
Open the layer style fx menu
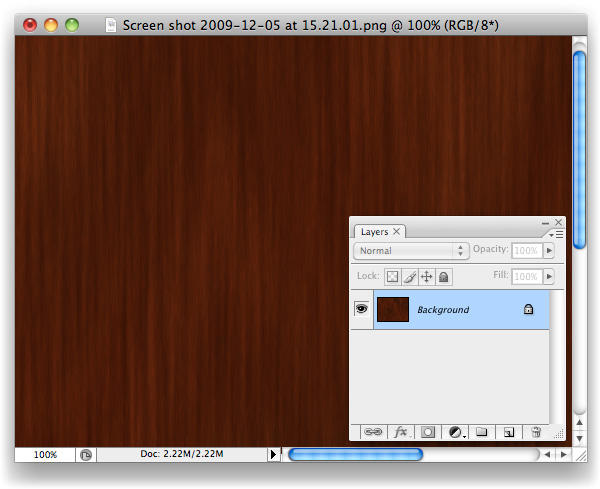pyautogui.click(x=401, y=432)
